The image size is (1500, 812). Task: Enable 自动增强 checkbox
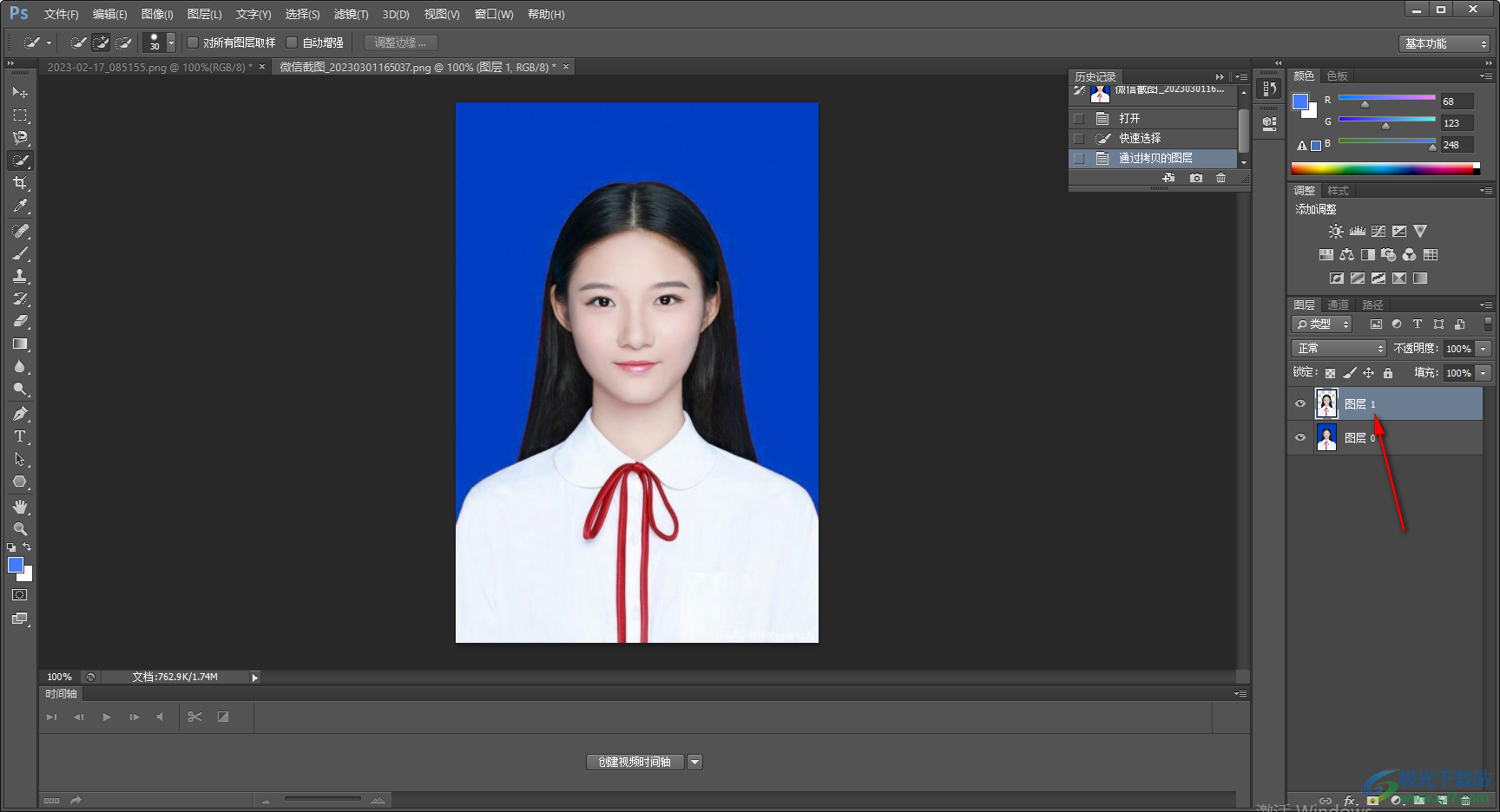293,43
